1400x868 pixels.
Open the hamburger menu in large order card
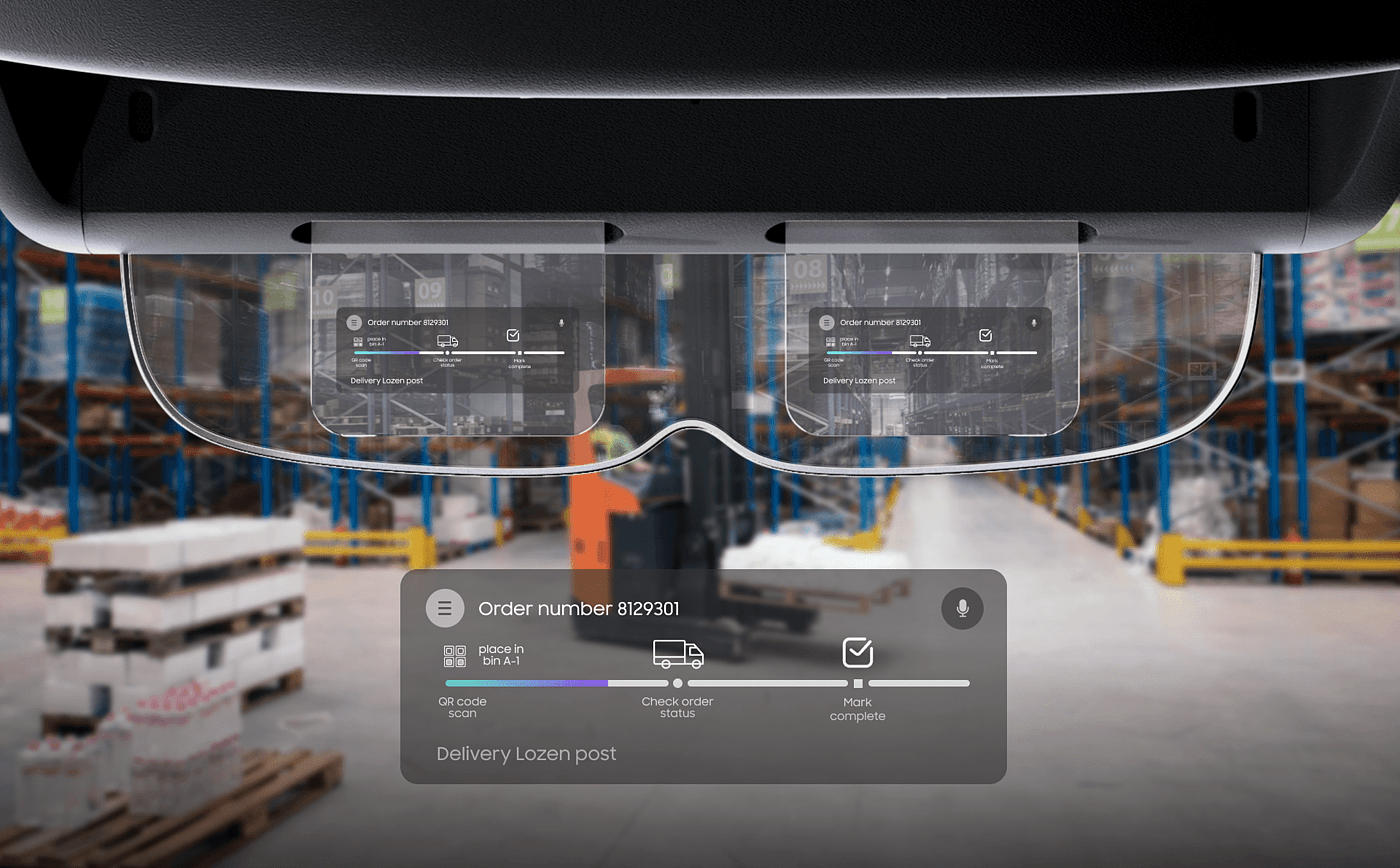point(445,608)
